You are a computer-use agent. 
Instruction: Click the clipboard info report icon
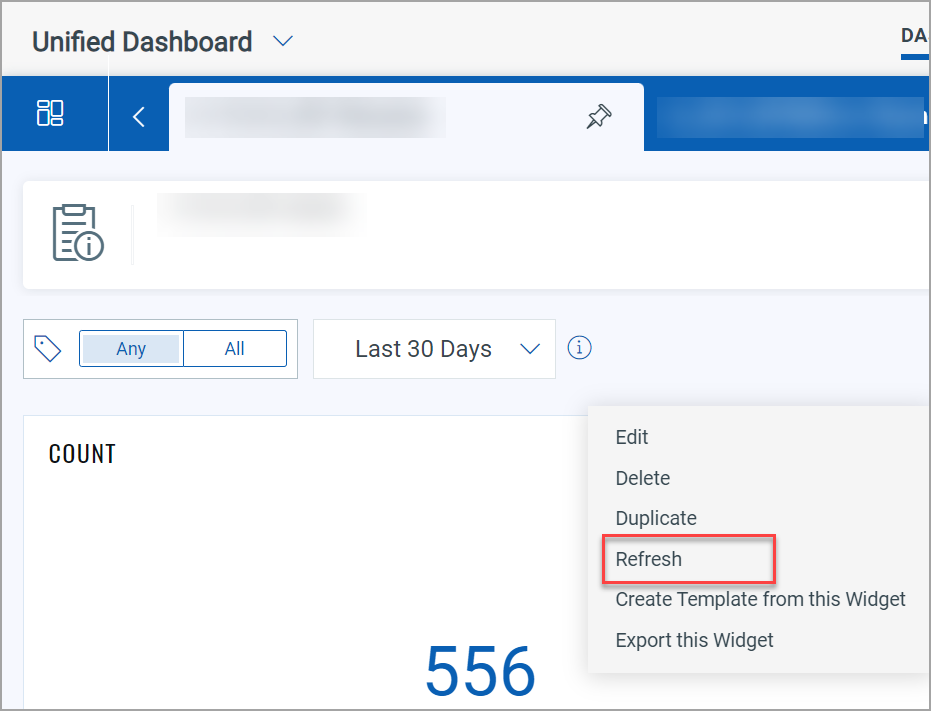[78, 233]
